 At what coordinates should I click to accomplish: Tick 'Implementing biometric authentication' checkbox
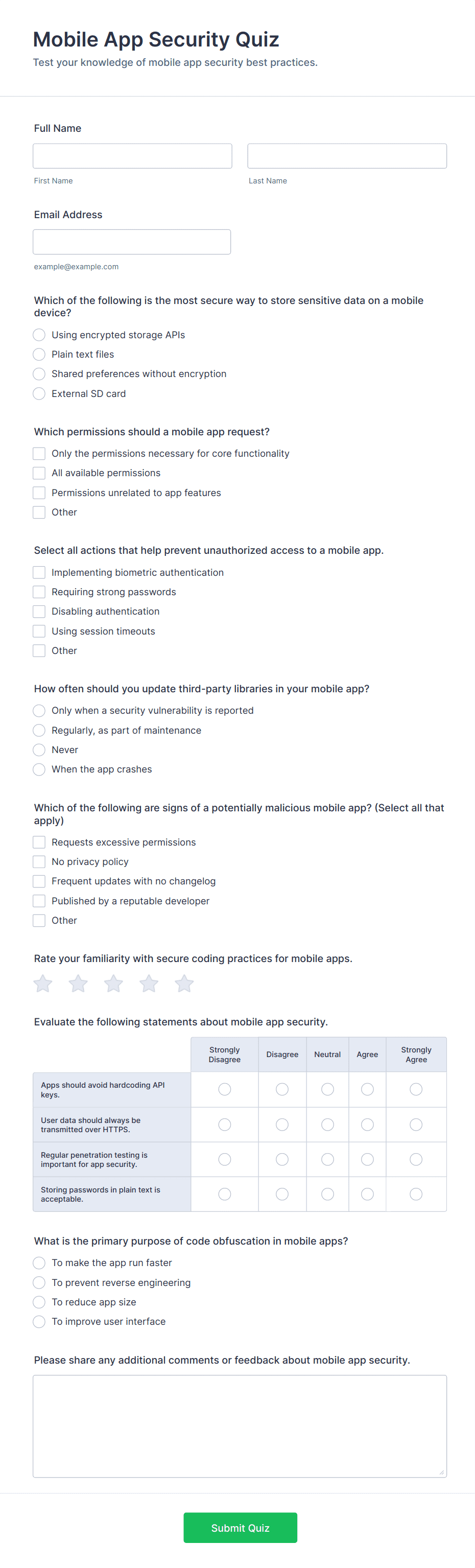tap(39, 572)
